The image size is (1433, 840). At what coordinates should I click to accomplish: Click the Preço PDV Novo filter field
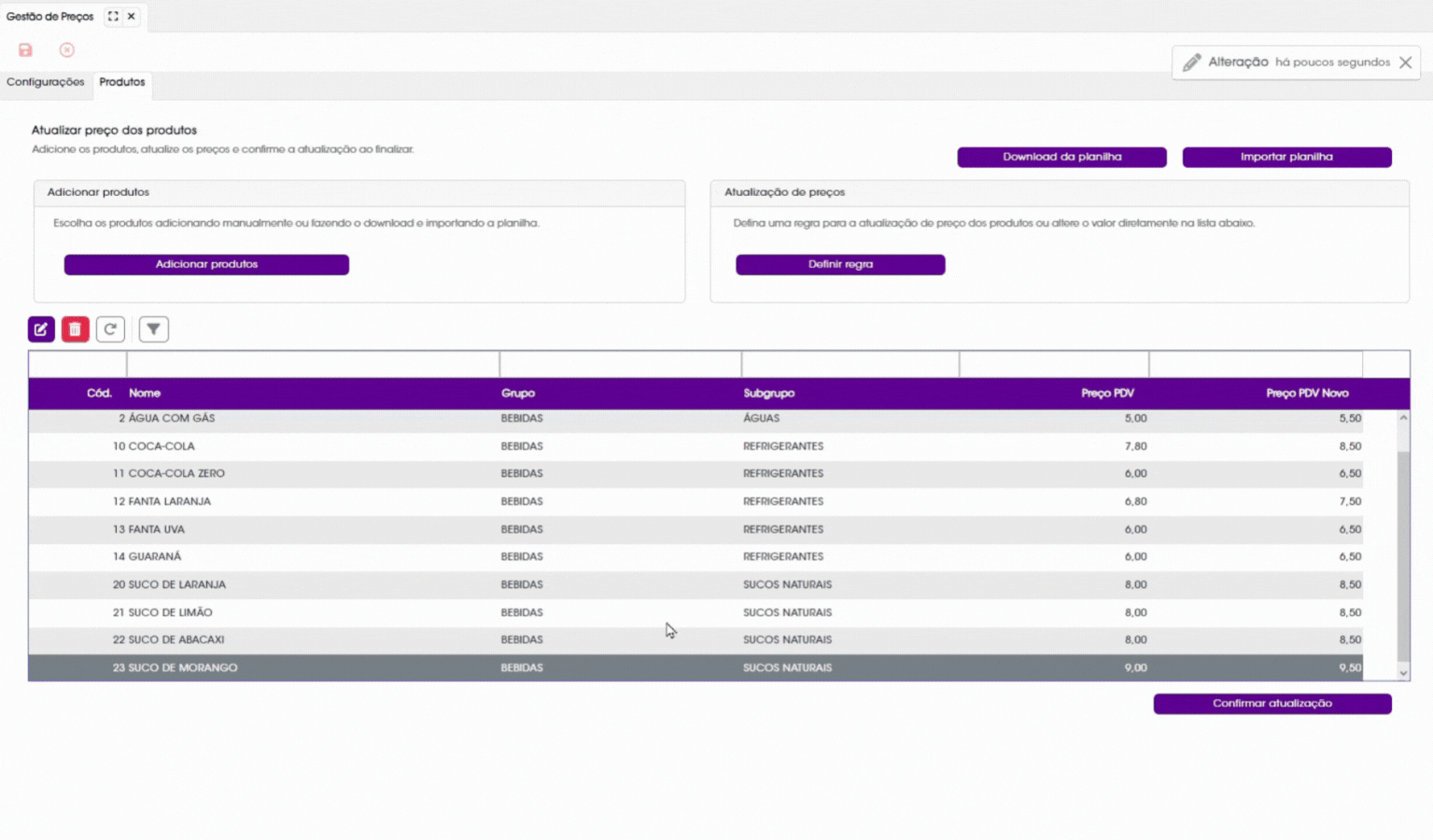[x=1256, y=364]
